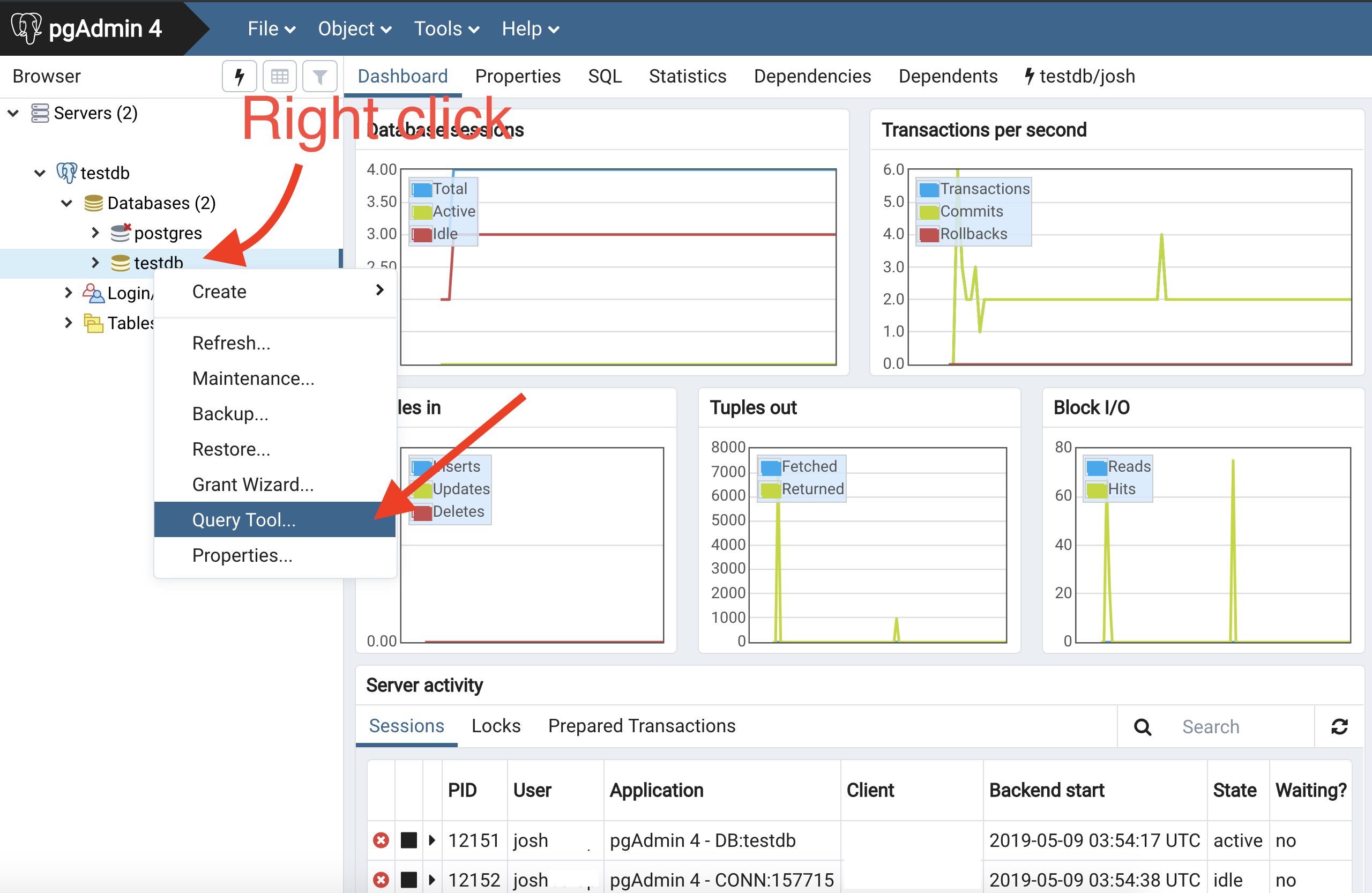Open the Tools dropdown menu
Screen dimensions: 1372x893
pyautogui.click(x=446, y=28)
